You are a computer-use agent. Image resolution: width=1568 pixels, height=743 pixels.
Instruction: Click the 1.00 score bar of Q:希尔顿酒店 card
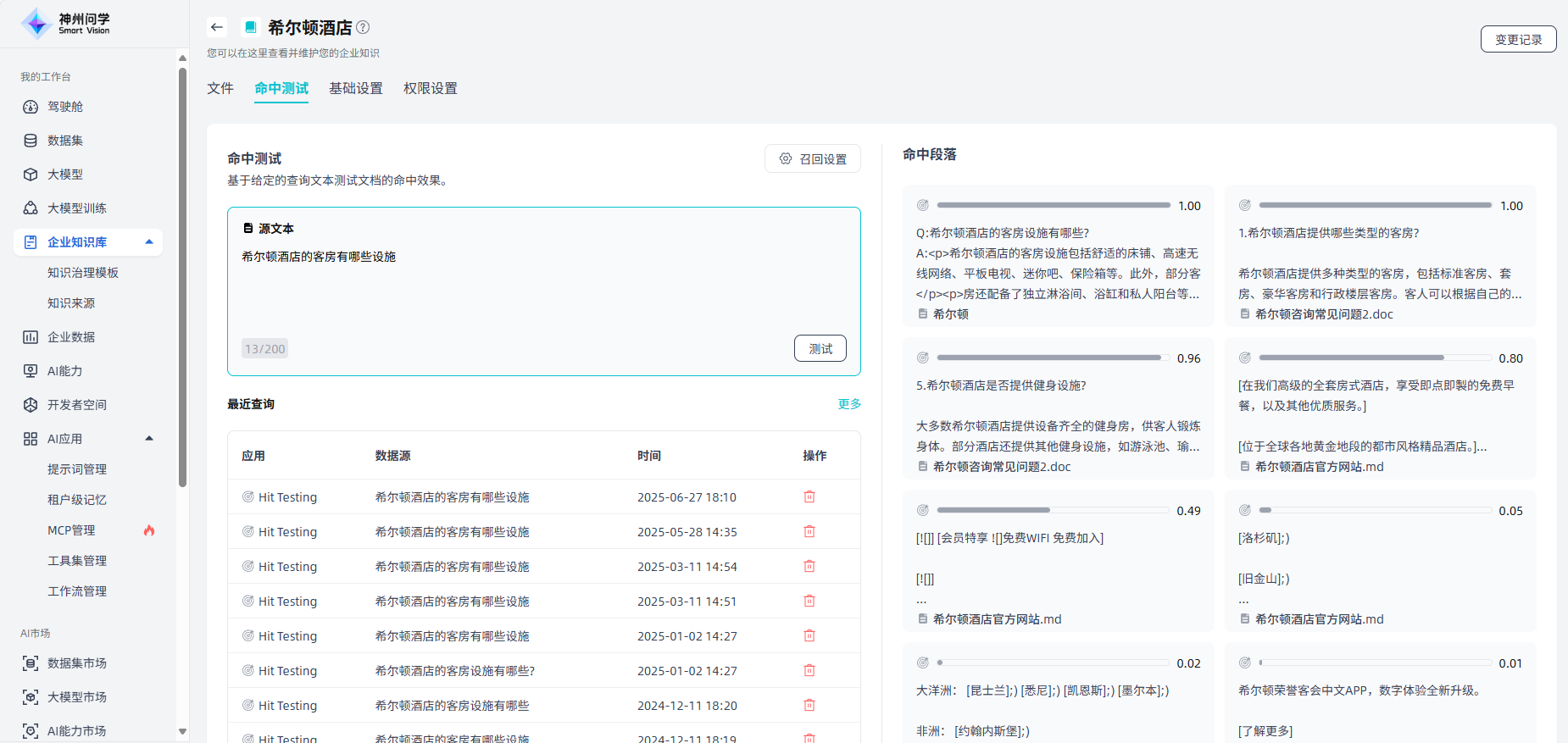pyautogui.click(x=1054, y=206)
